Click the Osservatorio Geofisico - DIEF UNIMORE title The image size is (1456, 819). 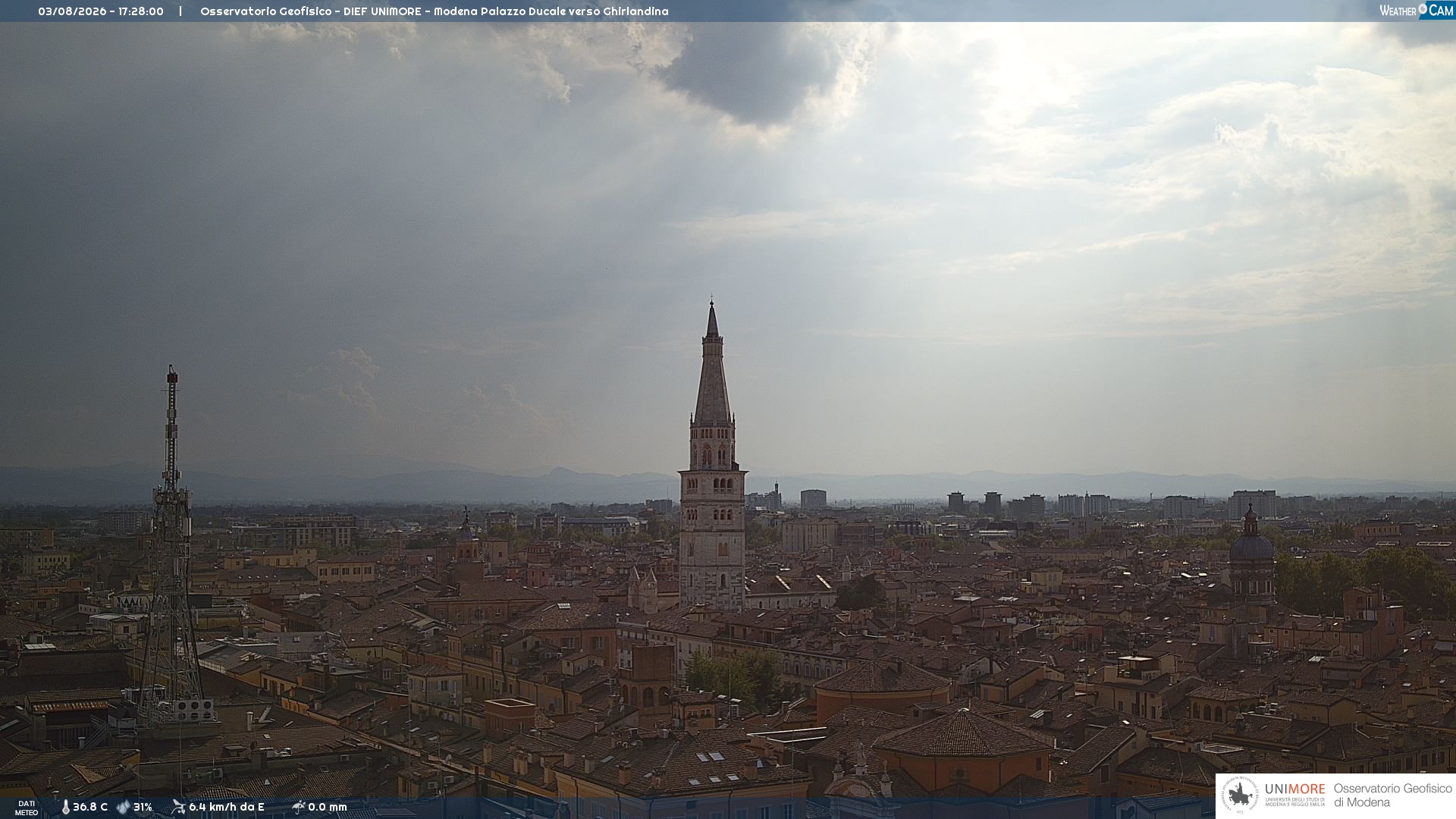(311, 11)
